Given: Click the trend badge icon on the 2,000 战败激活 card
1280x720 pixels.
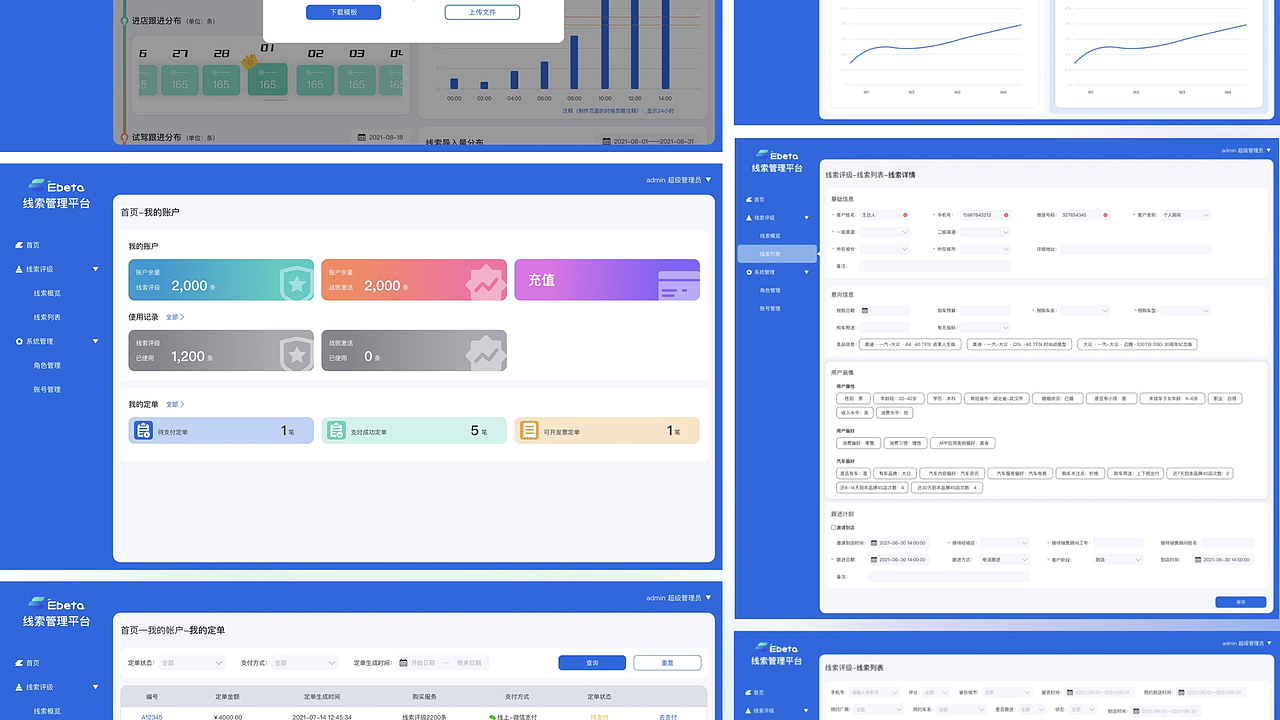Looking at the screenshot, I should (x=485, y=284).
